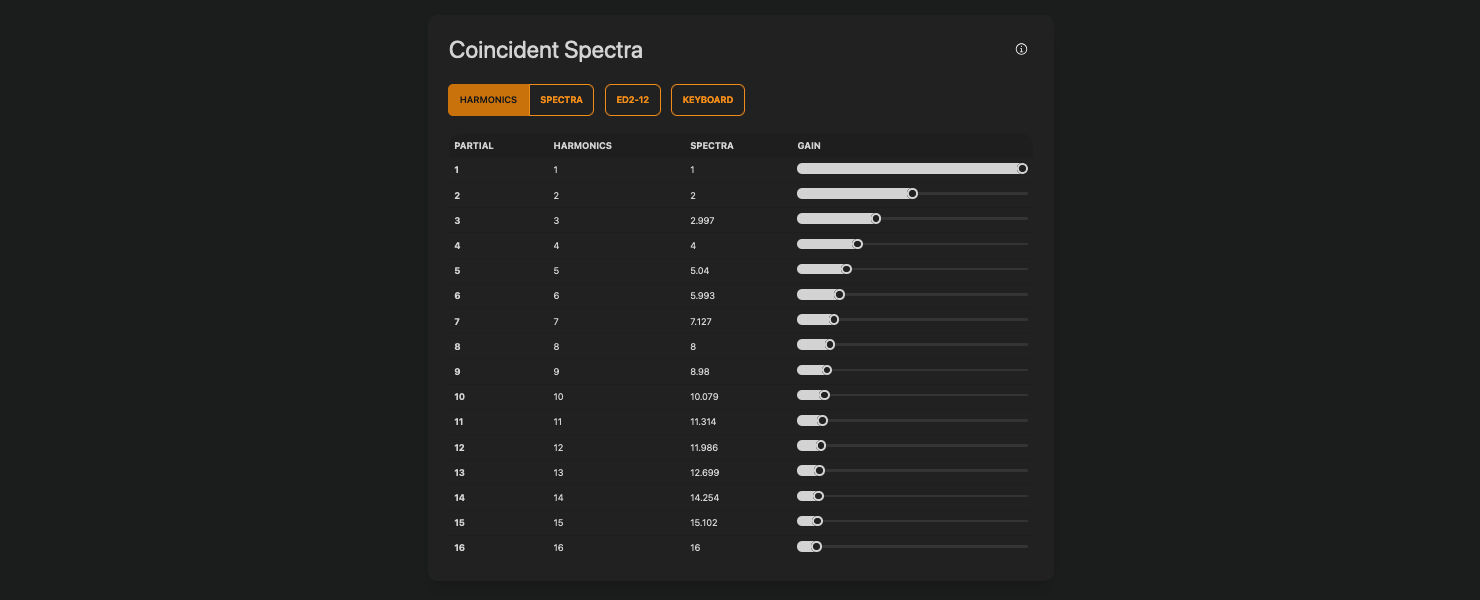Screen dimensions: 1480x600
Task: Select row 9 in the partials table
Action: (457, 371)
